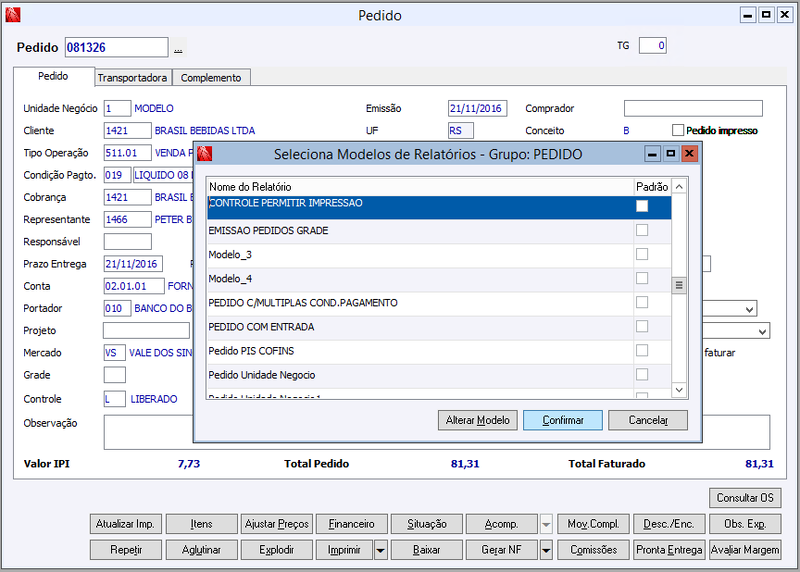This screenshot has height=572, width=800.
Task: Check Padrão for EMISSAO PEDIDOS GRADE
Action: click(642, 230)
